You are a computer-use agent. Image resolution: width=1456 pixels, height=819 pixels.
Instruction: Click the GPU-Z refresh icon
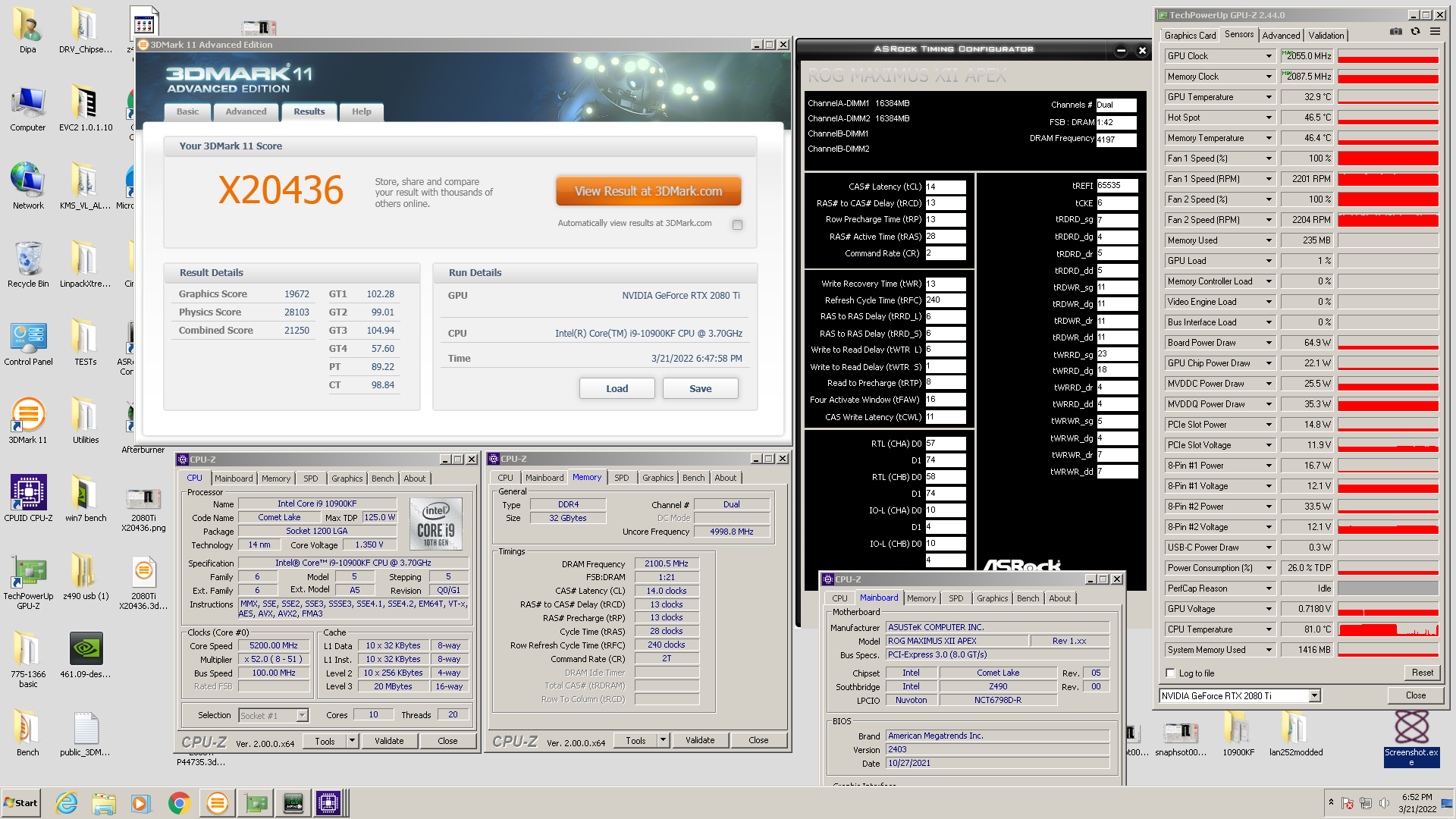[x=1415, y=32]
